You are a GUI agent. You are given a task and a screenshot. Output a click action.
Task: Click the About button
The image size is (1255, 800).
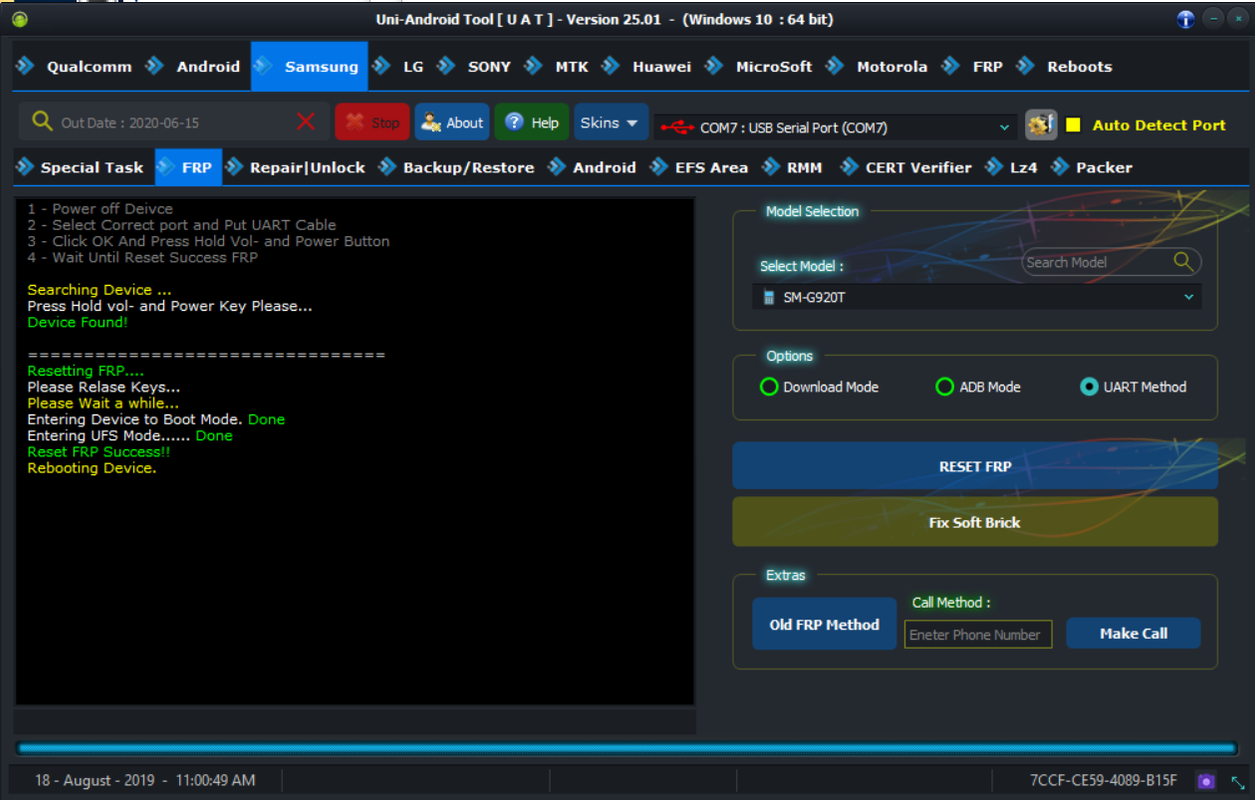(452, 122)
